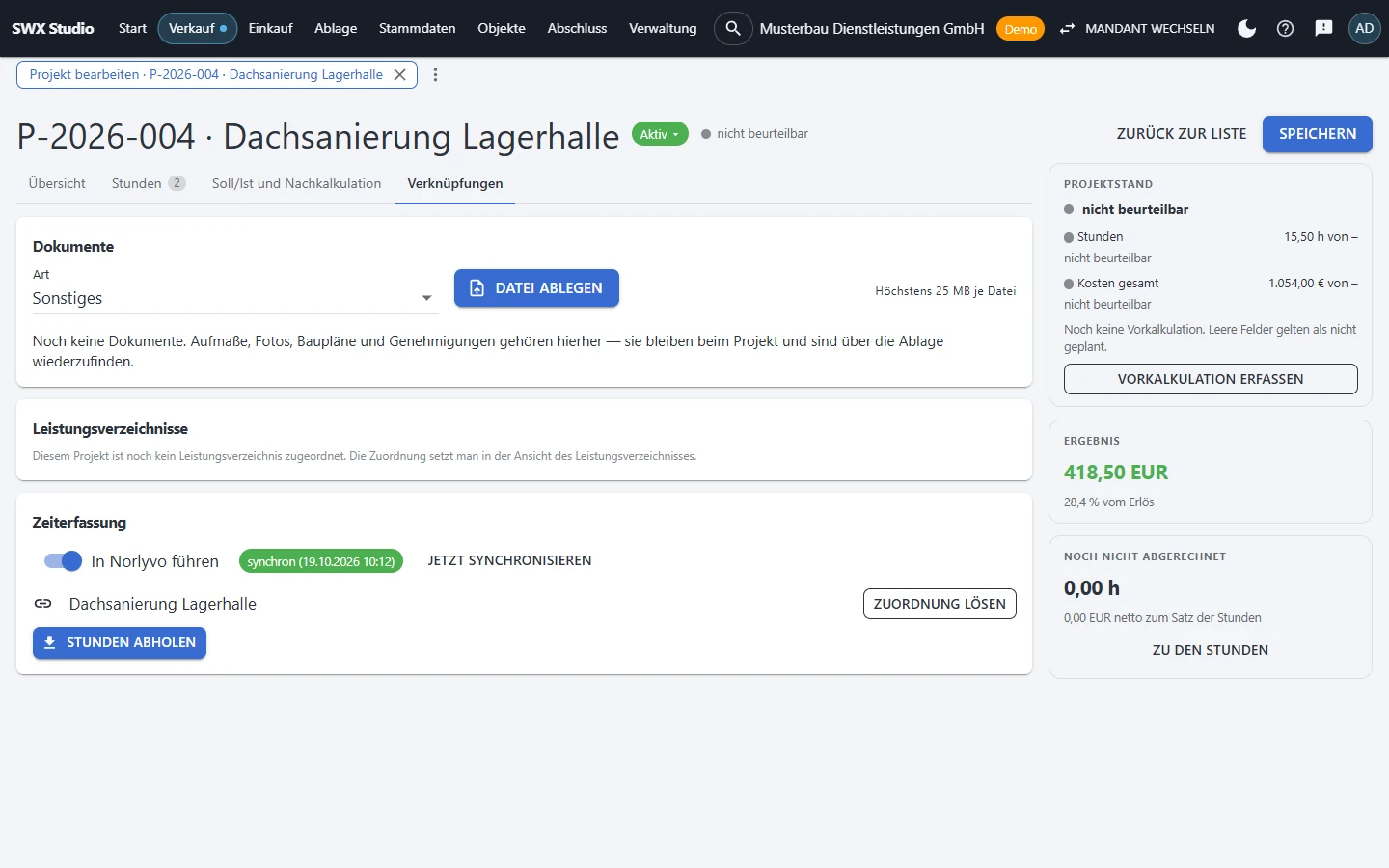Open the AD user avatar menu
This screenshot has width=1389, height=868.
coord(1364,28)
